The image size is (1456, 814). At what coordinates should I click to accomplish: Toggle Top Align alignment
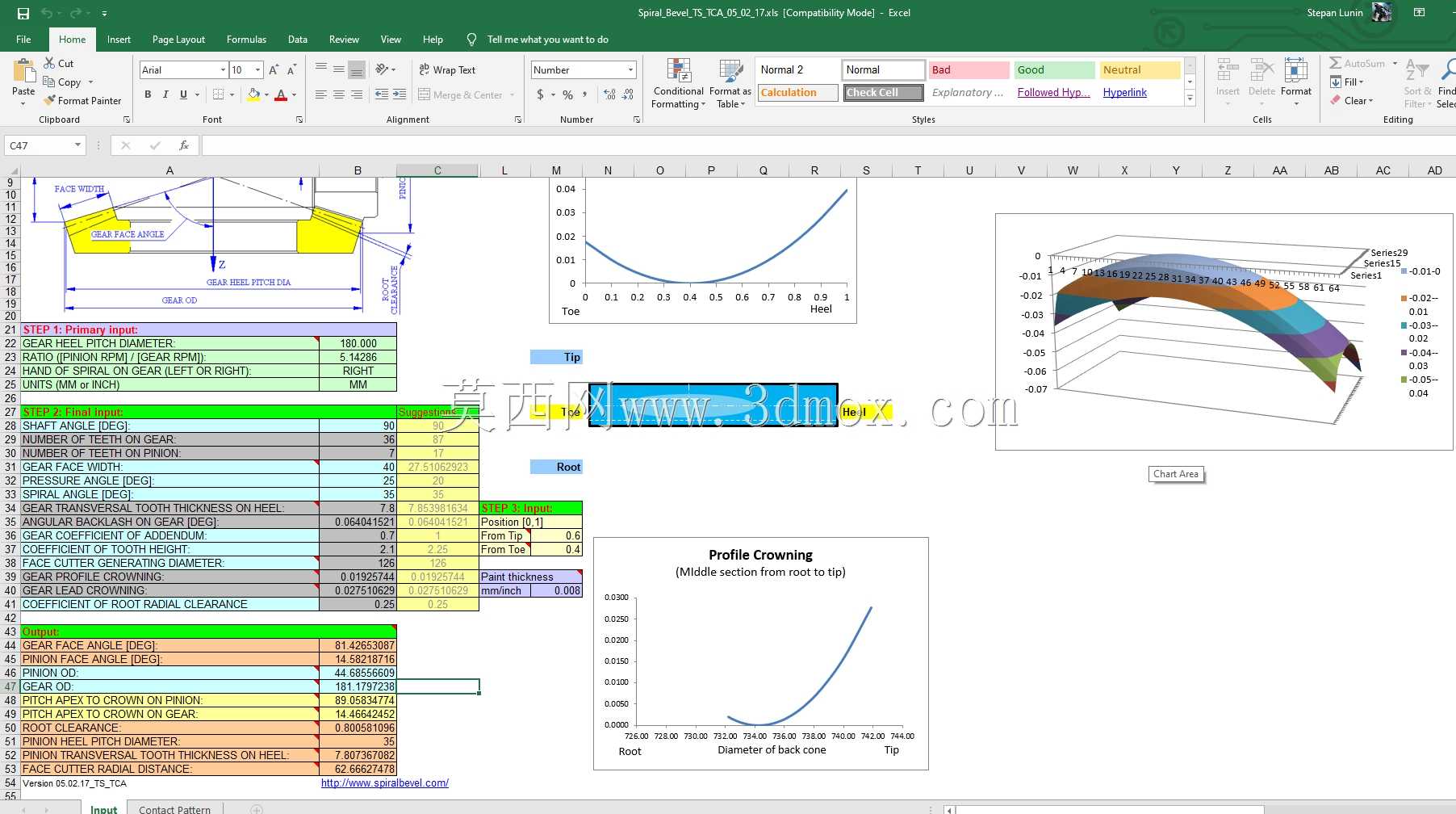pyautogui.click(x=321, y=69)
